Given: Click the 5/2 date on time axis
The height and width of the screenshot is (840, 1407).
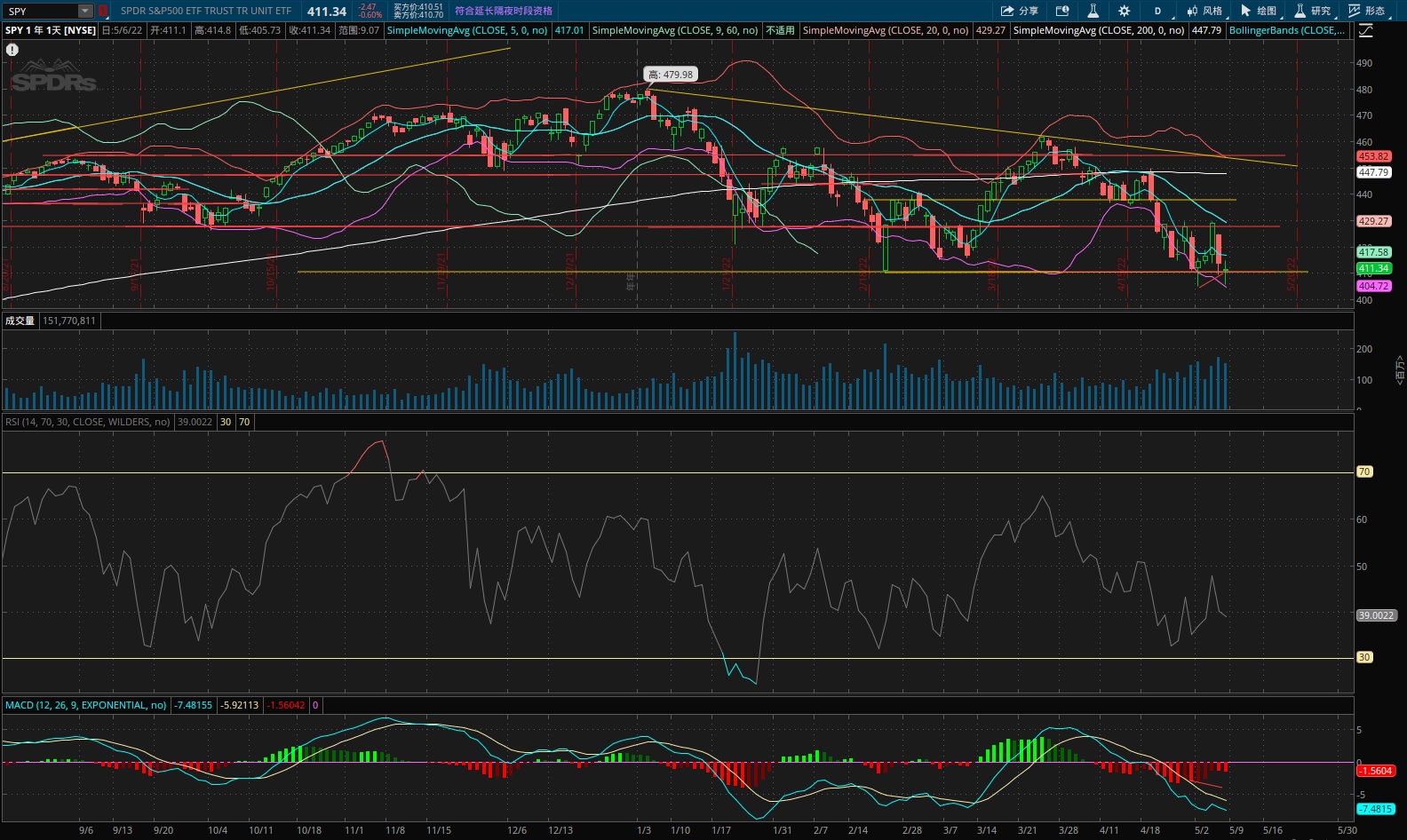Looking at the screenshot, I should [x=1202, y=830].
